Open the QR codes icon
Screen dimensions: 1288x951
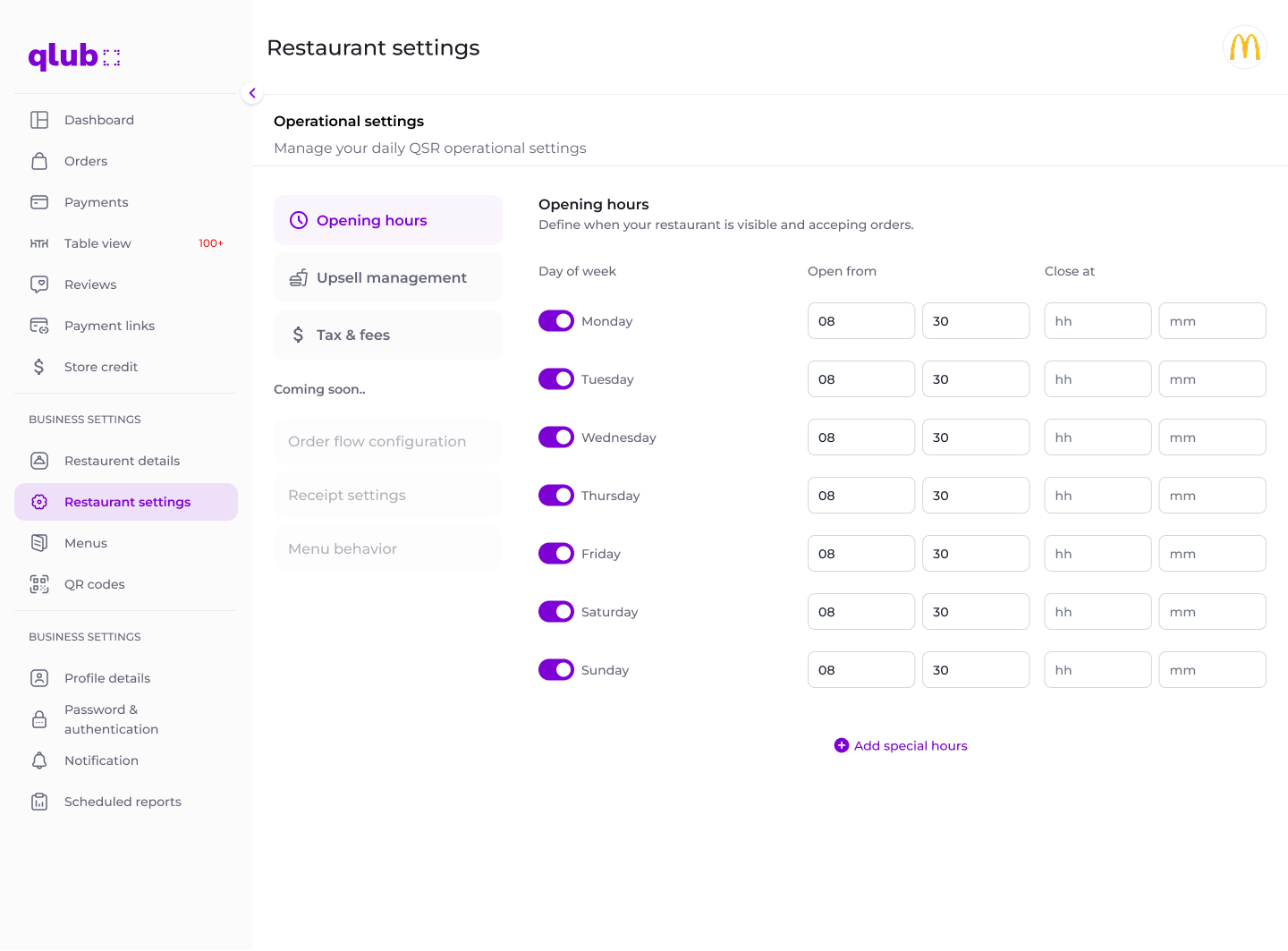pos(39,584)
